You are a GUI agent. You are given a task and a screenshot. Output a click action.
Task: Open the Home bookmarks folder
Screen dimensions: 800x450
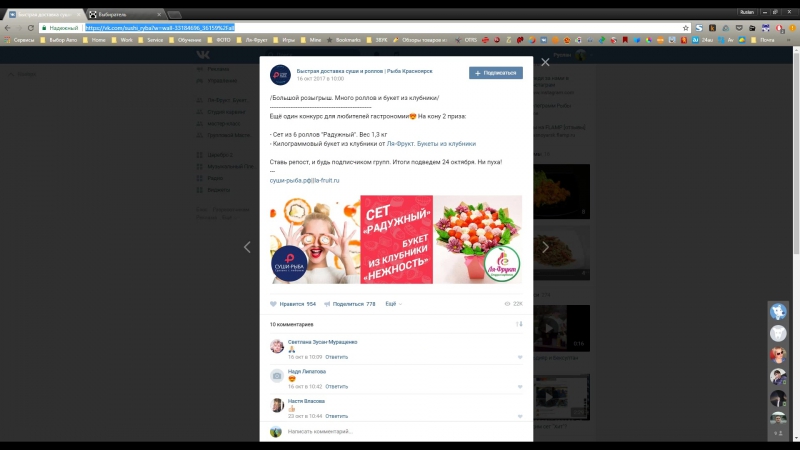94,40
